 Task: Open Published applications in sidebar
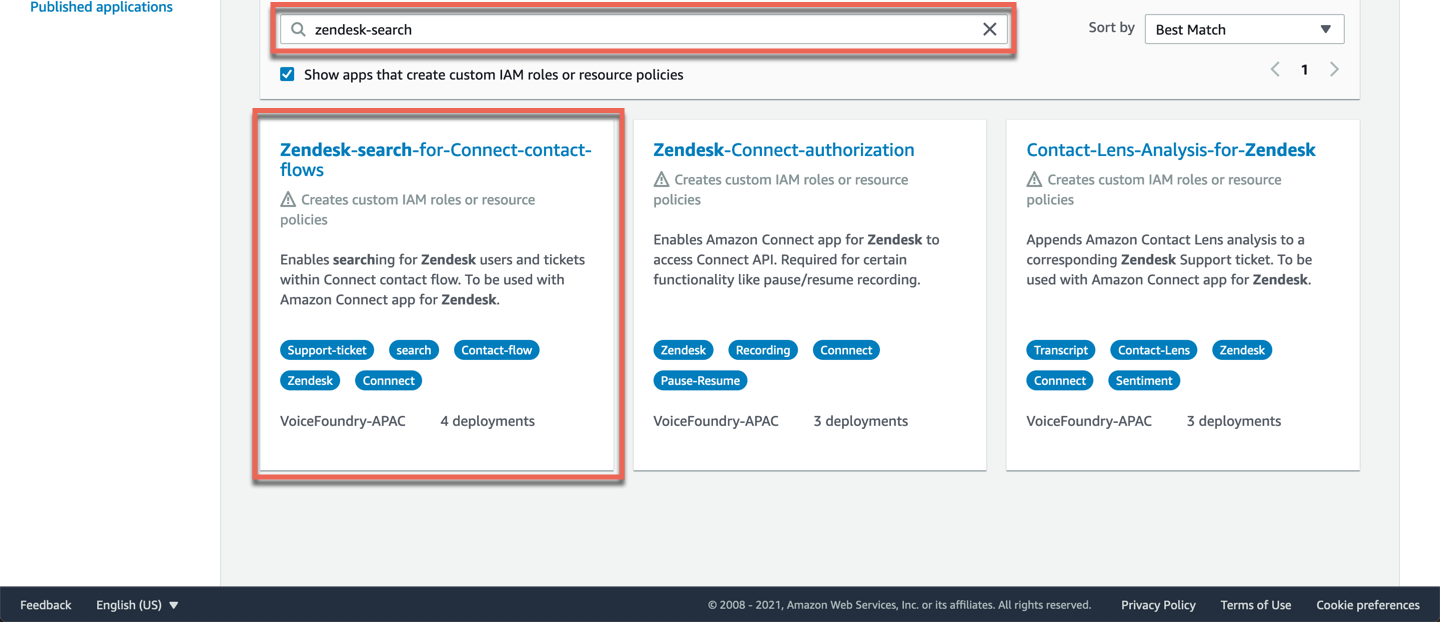101,8
